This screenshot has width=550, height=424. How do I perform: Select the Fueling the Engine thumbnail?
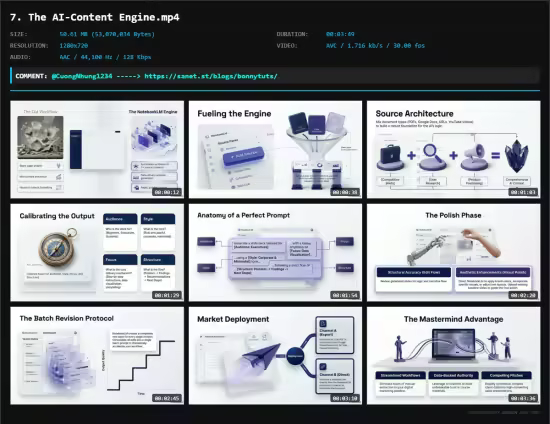tap(275, 149)
